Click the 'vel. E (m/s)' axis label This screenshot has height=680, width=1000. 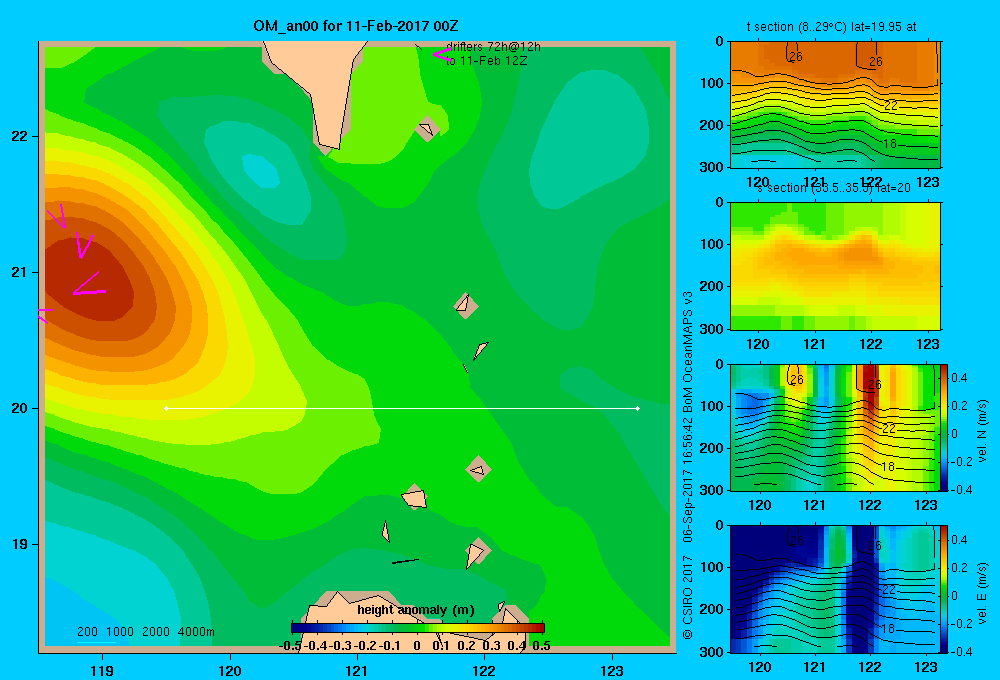(x=982, y=593)
